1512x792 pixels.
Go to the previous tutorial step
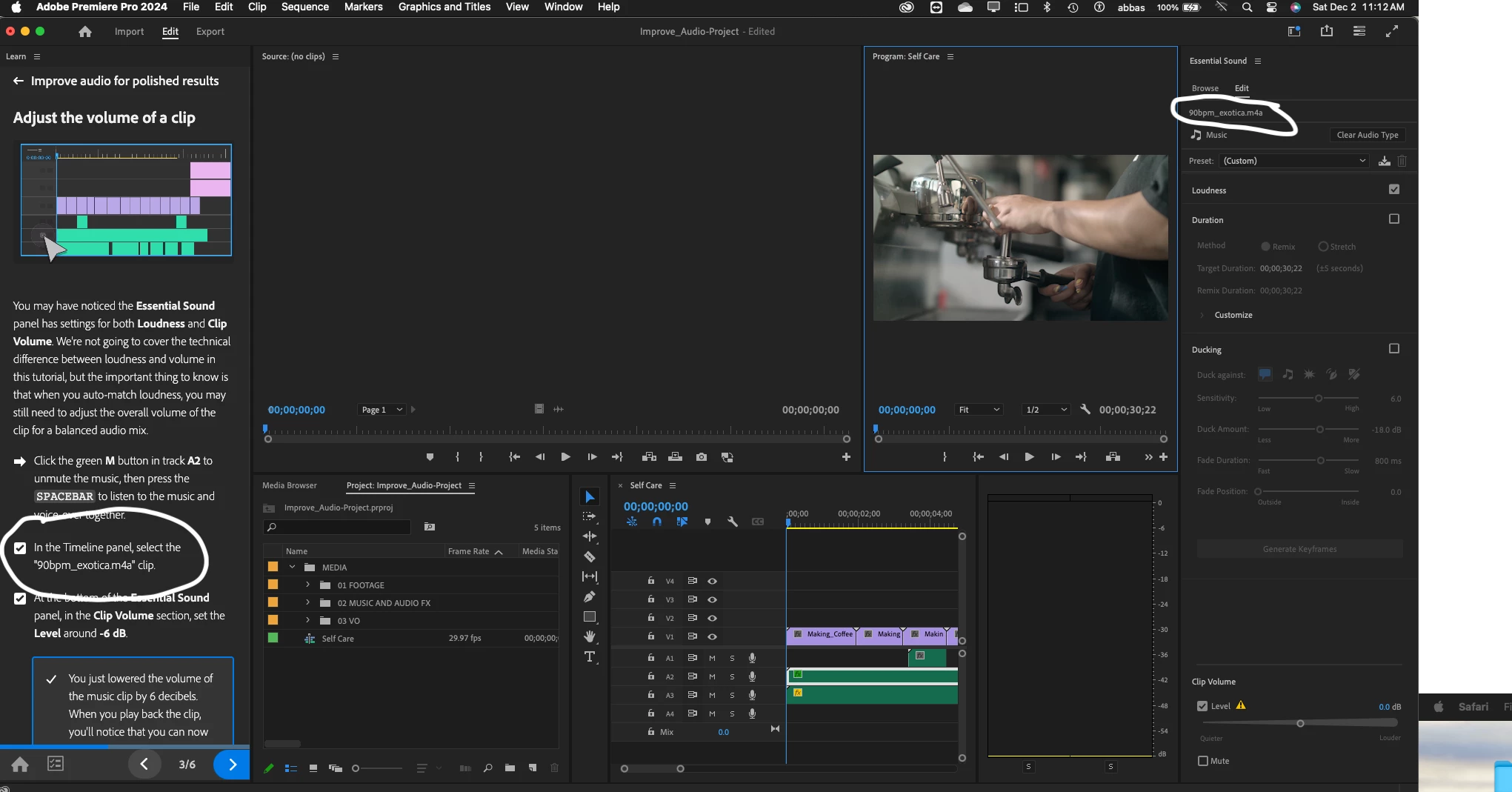(144, 764)
